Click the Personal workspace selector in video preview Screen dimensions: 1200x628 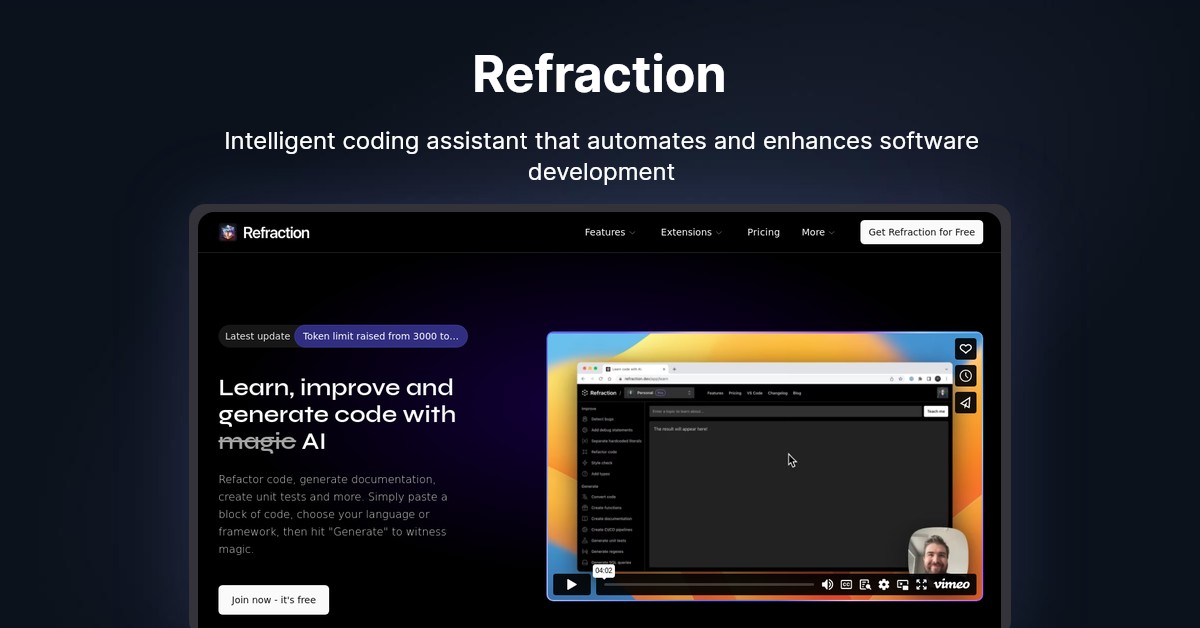pyautogui.click(x=658, y=393)
